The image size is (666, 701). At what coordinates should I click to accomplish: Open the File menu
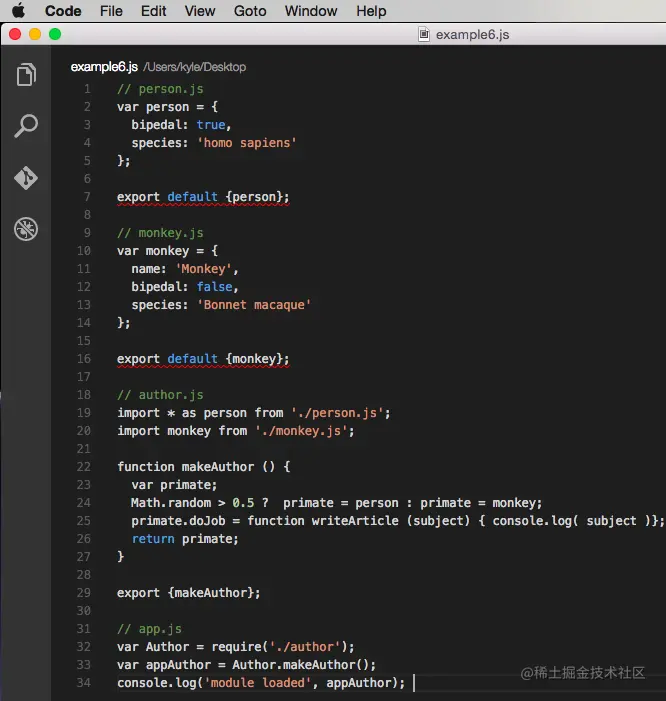[x=111, y=11]
